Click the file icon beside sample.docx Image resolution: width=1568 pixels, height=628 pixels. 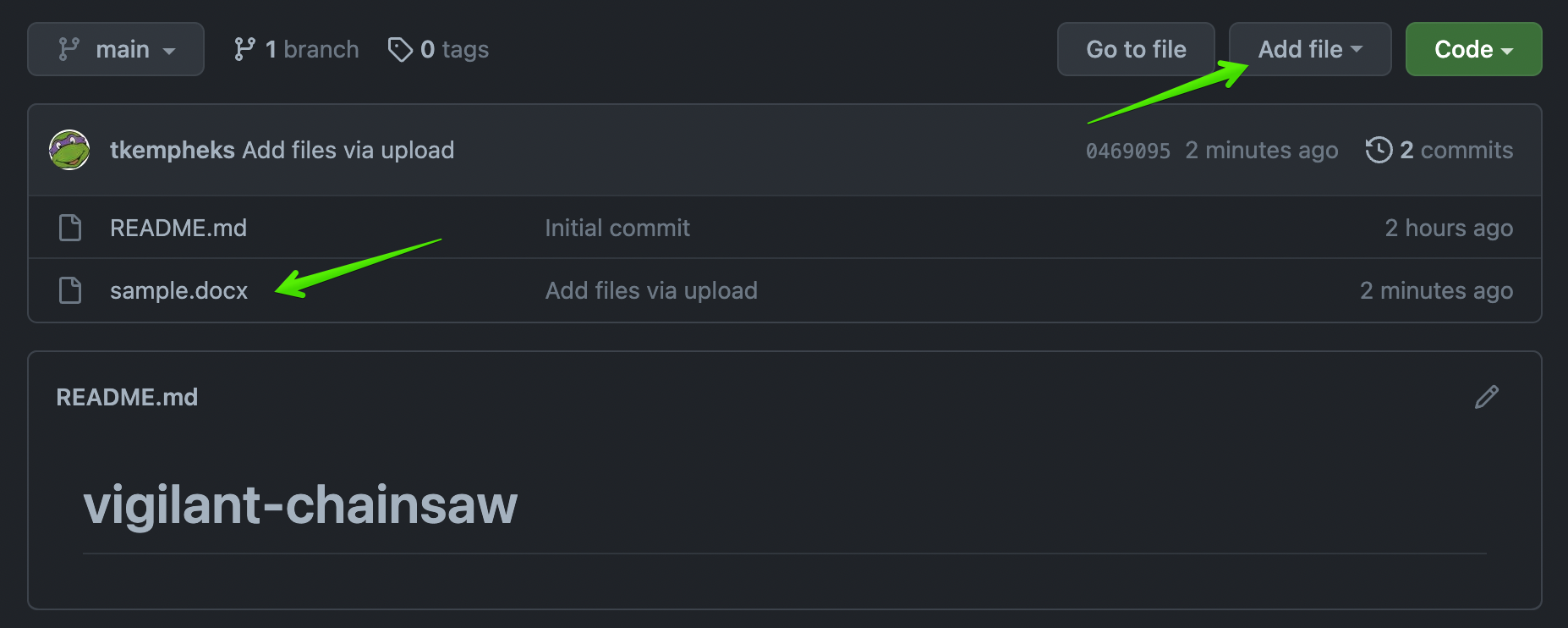(70, 290)
